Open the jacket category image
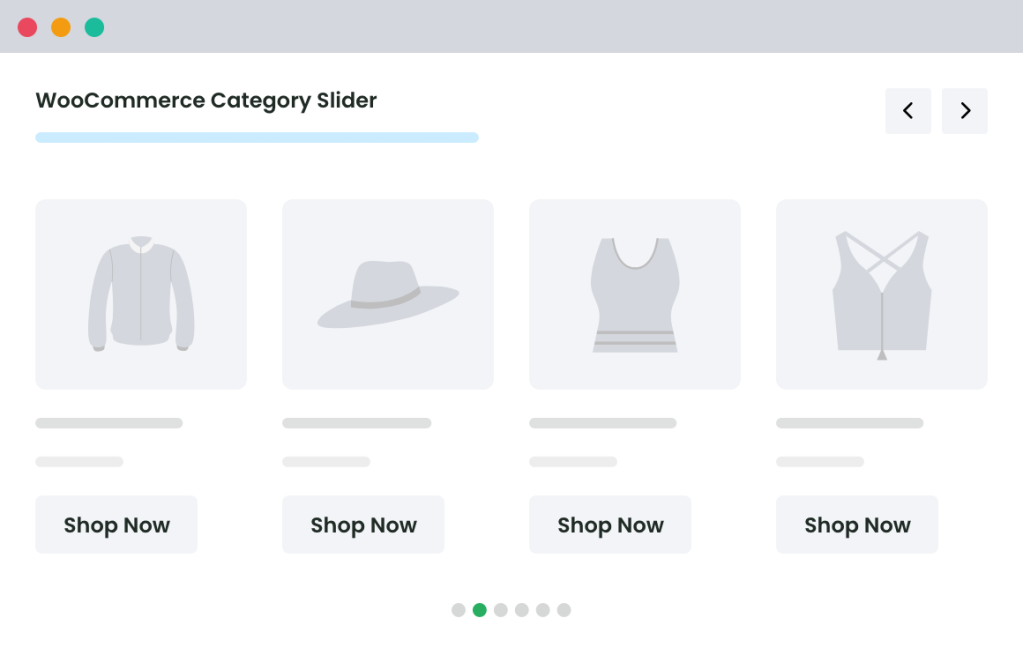 141,294
